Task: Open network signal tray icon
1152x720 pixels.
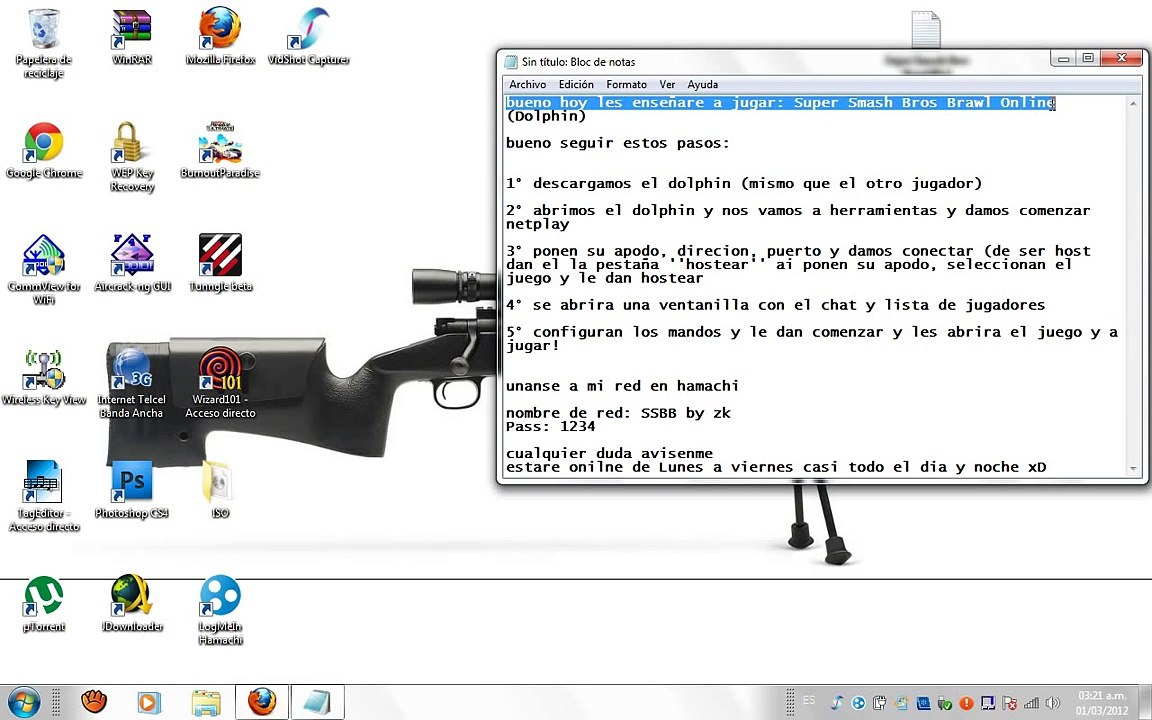Action: click(1032, 703)
